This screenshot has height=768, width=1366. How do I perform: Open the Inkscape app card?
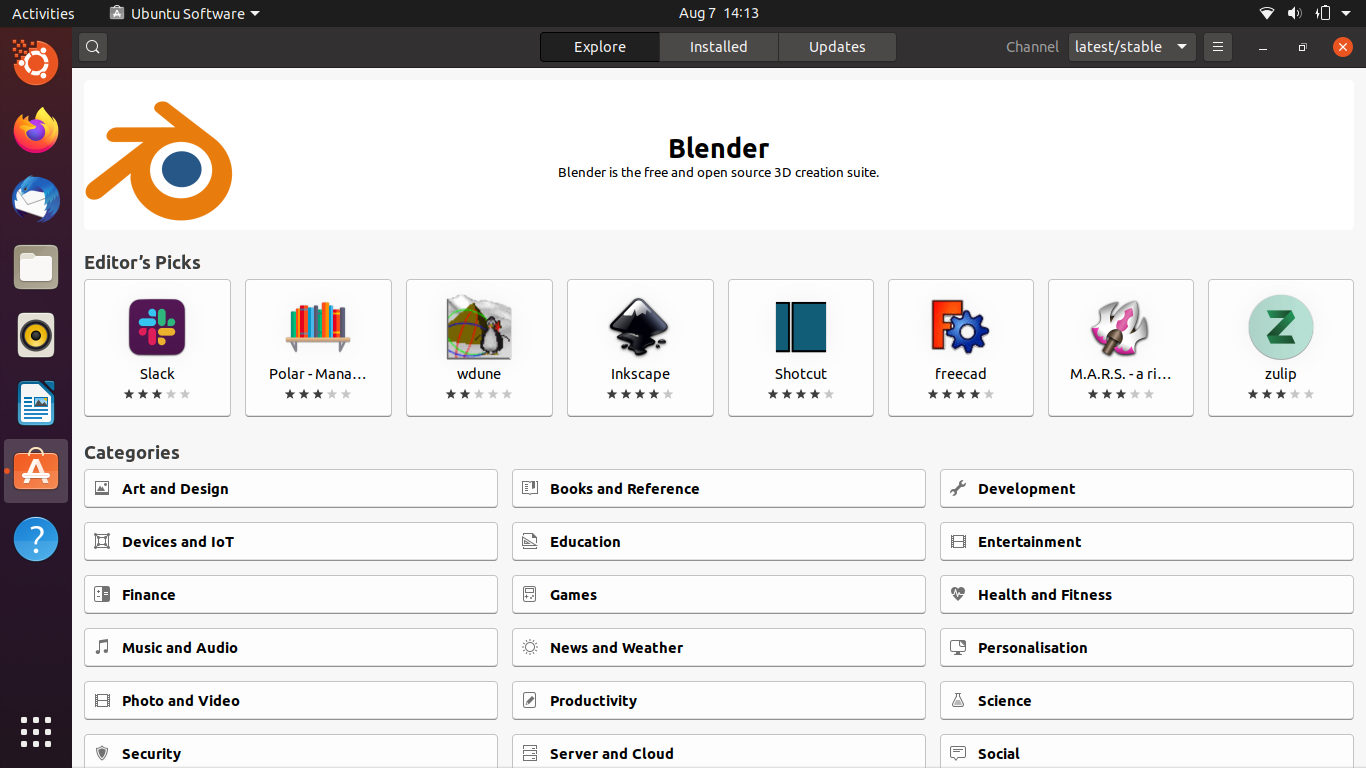tap(640, 347)
